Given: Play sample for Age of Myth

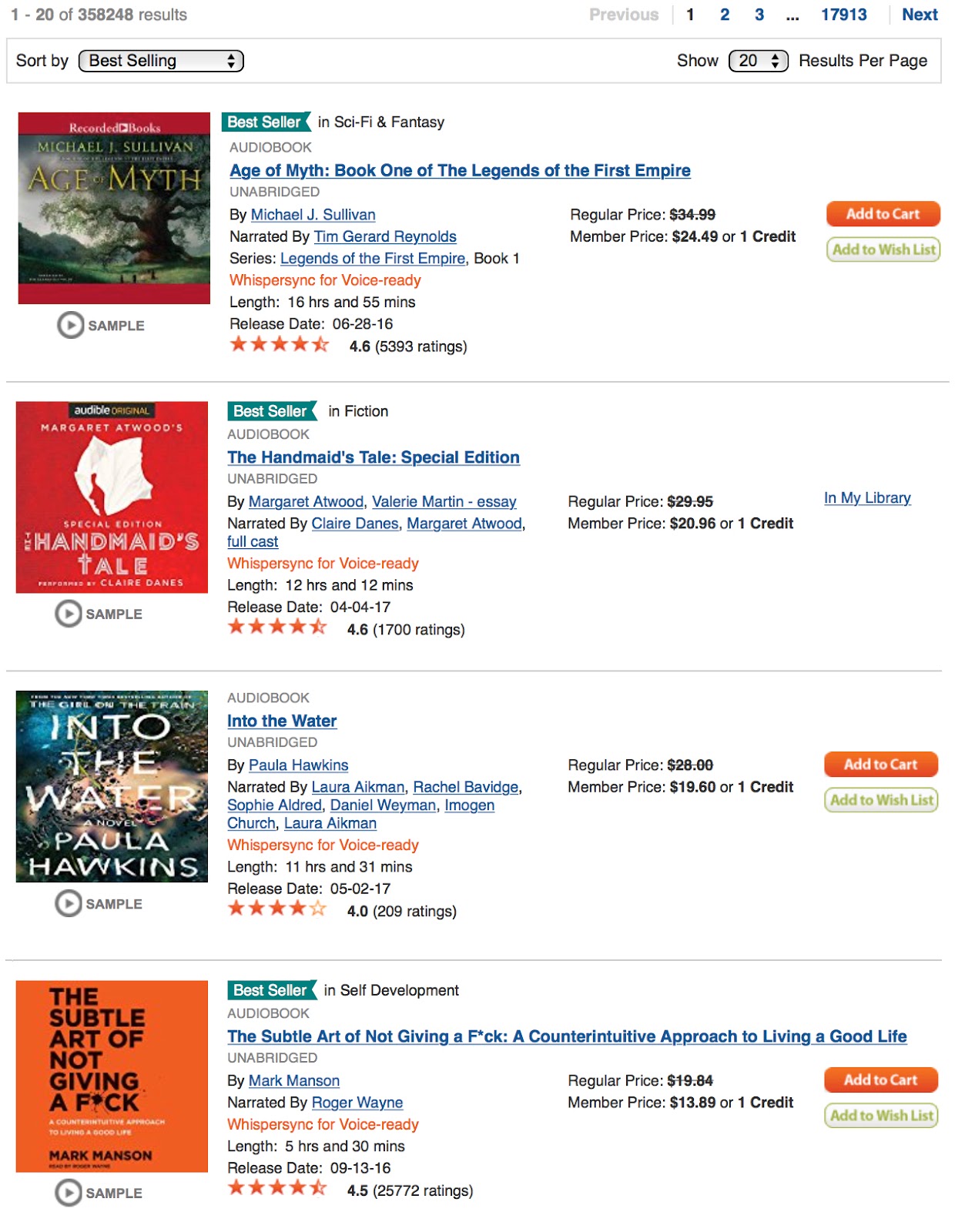Looking at the screenshot, I should [x=100, y=325].
